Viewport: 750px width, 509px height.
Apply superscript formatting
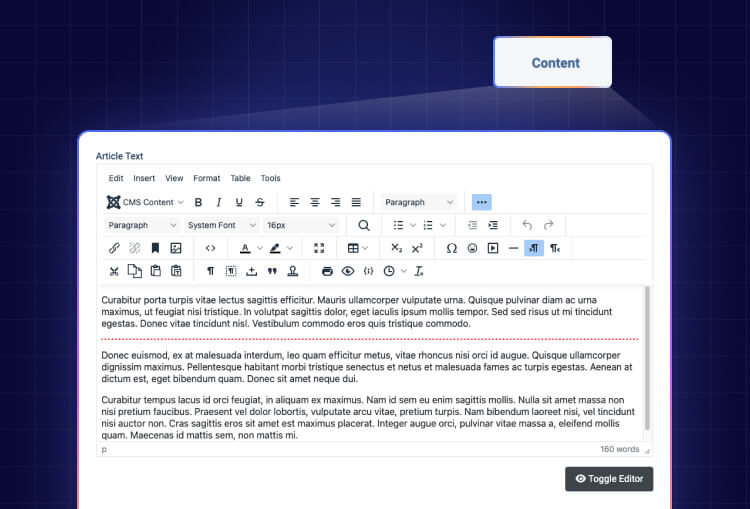pyautogui.click(x=417, y=248)
